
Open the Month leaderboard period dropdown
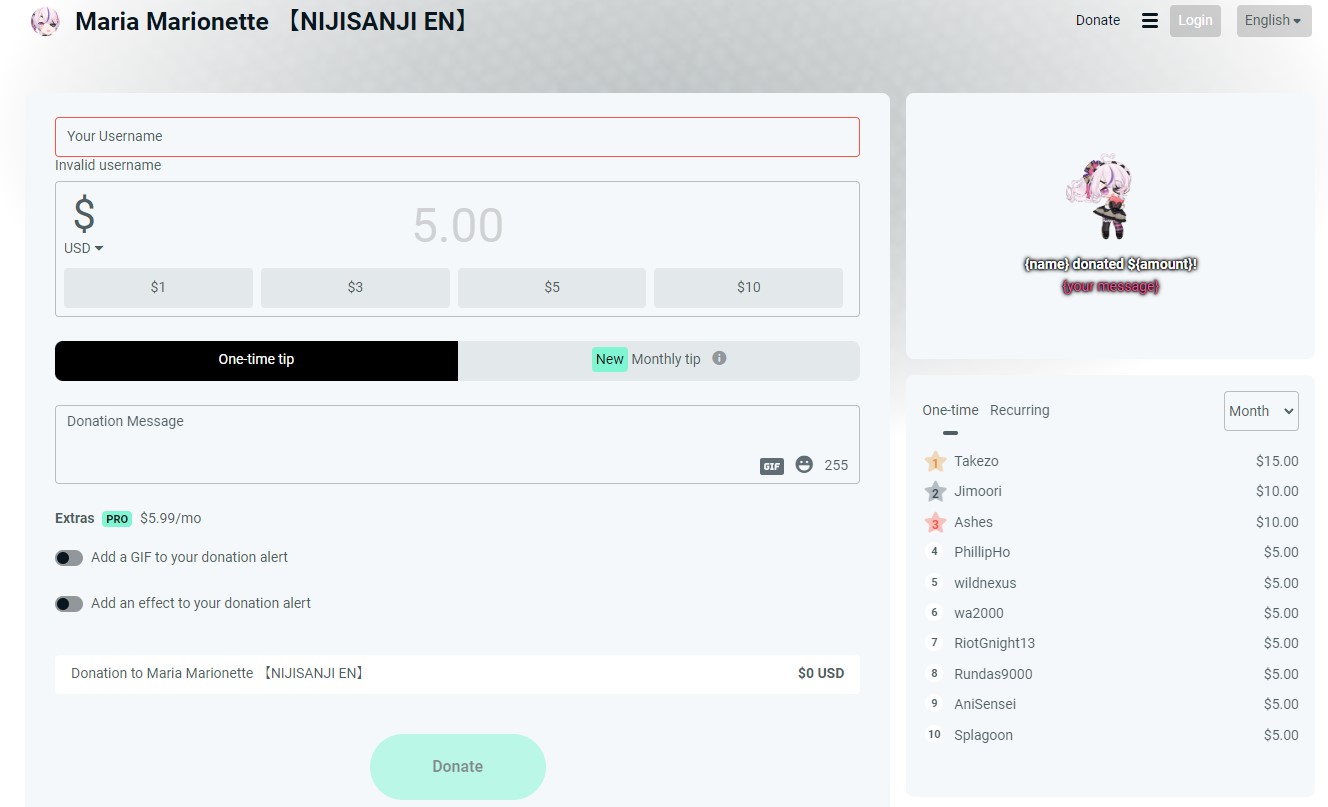pos(1261,411)
